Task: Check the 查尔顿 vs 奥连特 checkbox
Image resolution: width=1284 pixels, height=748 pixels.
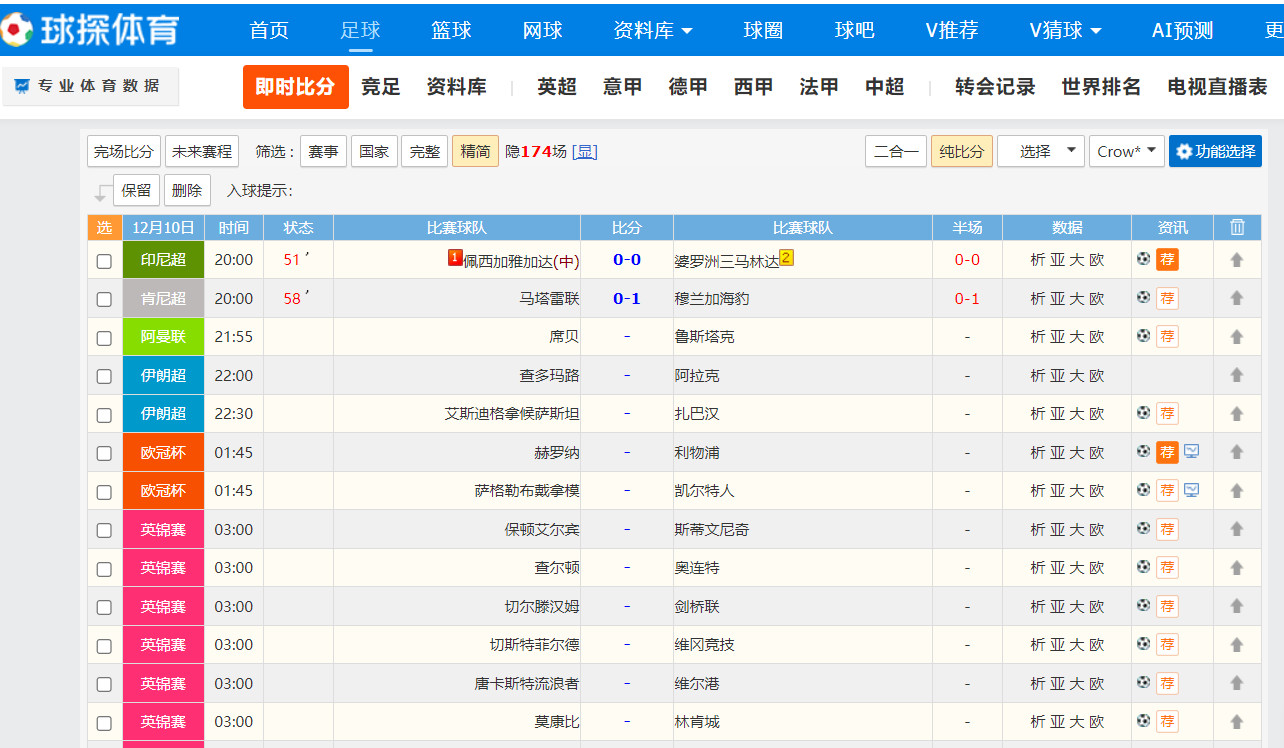Action: pyautogui.click(x=104, y=569)
